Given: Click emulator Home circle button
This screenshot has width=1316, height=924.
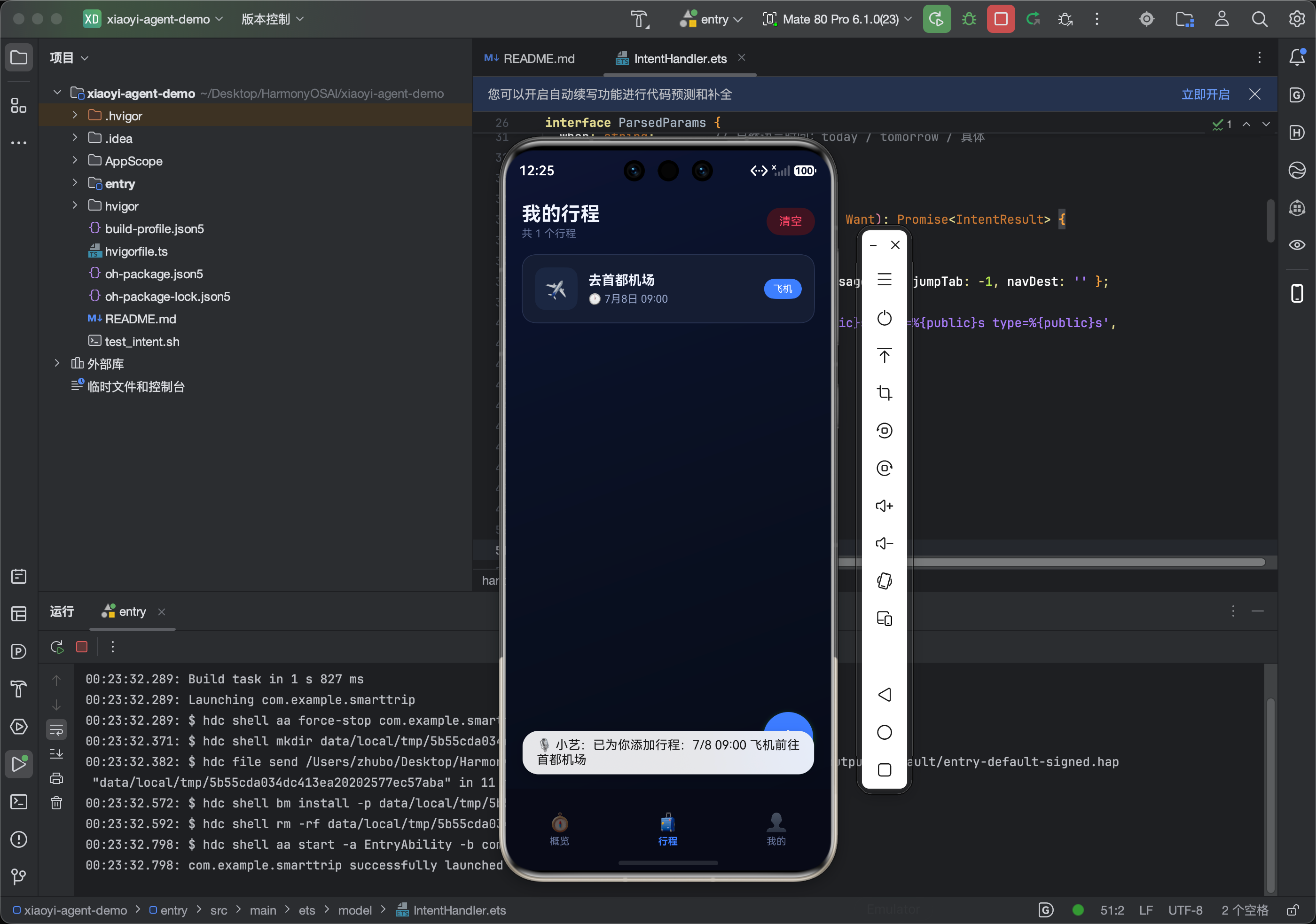Looking at the screenshot, I should 885,732.
